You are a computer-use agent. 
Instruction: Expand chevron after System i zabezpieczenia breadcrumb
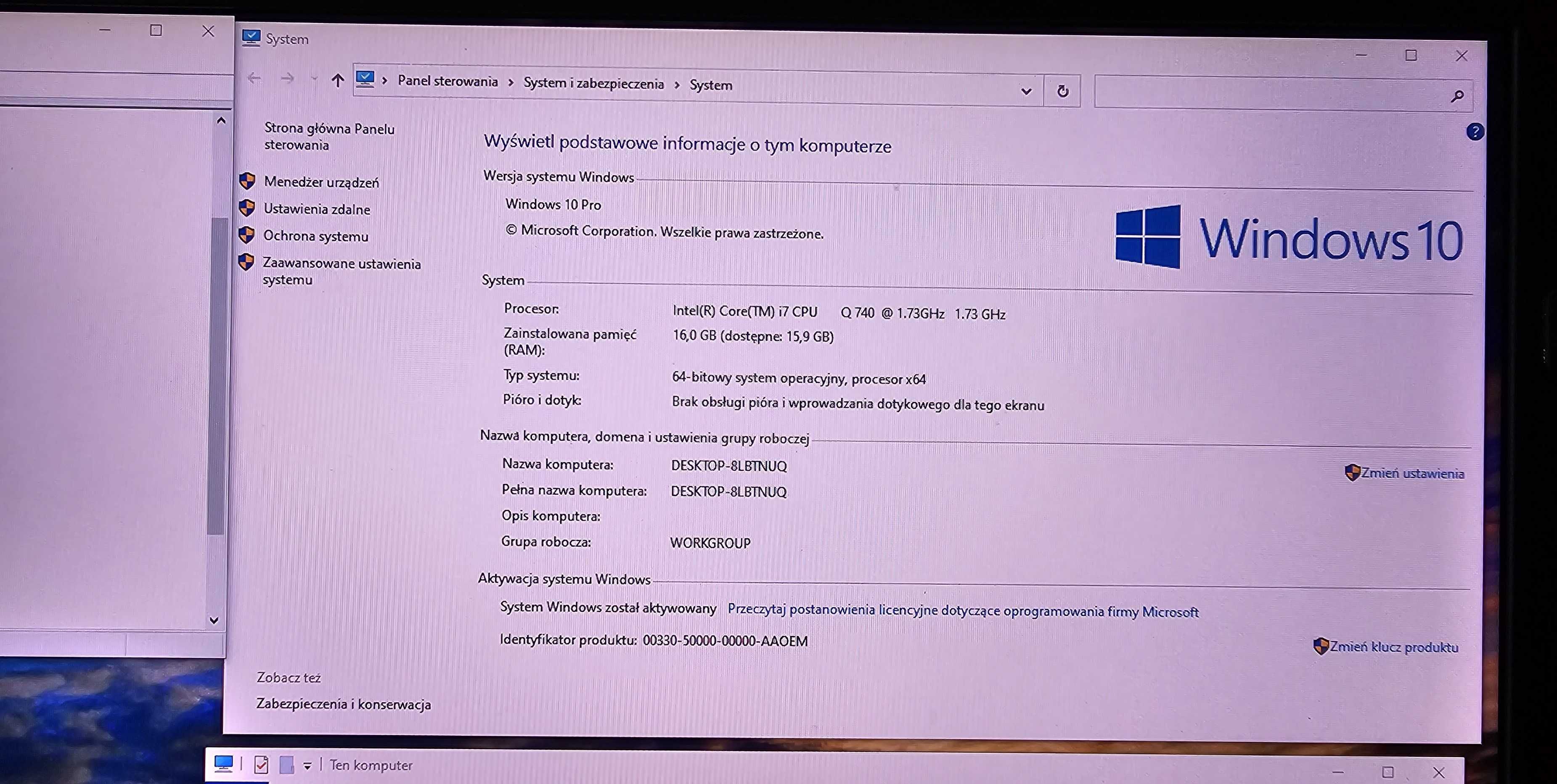[x=677, y=85]
